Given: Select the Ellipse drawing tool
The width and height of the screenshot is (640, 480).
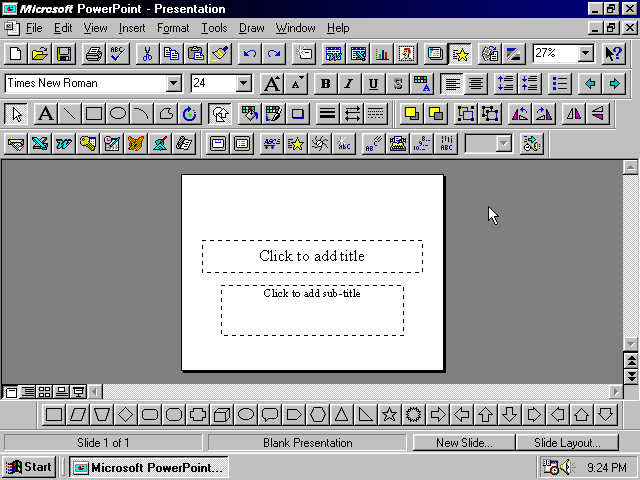Looking at the screenshot, I should [118, 114].
